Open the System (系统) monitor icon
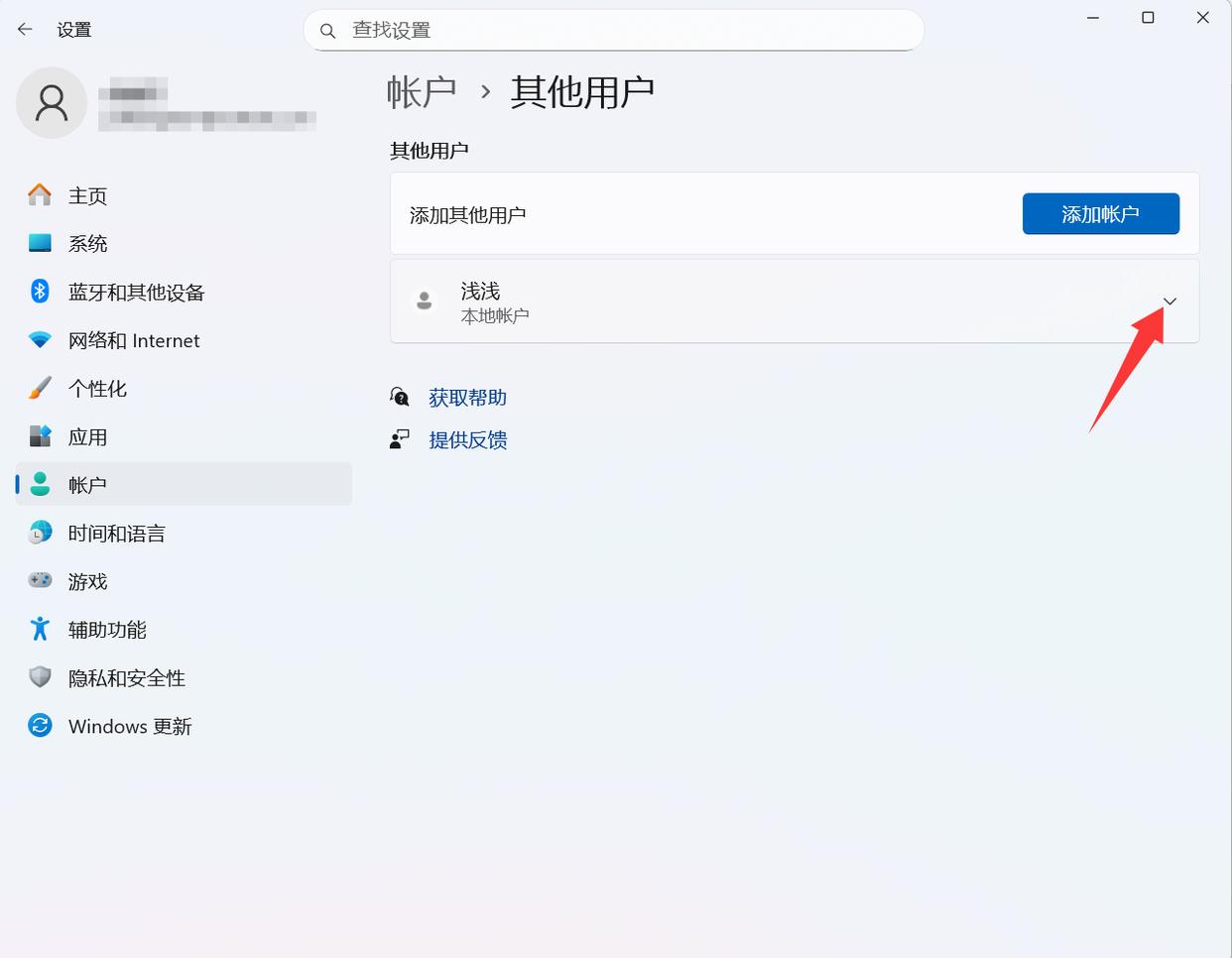Viewport: 1232px width, 958px height. (40, 243)
